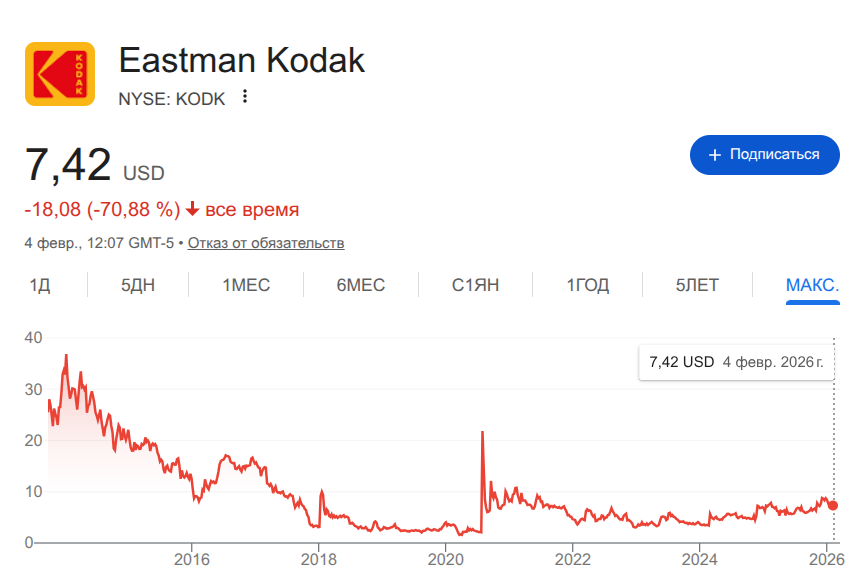The height and width of the screenshot is (576, 864).
Task: Click the 2018 label on the time axis
Action: pos(318,558)
